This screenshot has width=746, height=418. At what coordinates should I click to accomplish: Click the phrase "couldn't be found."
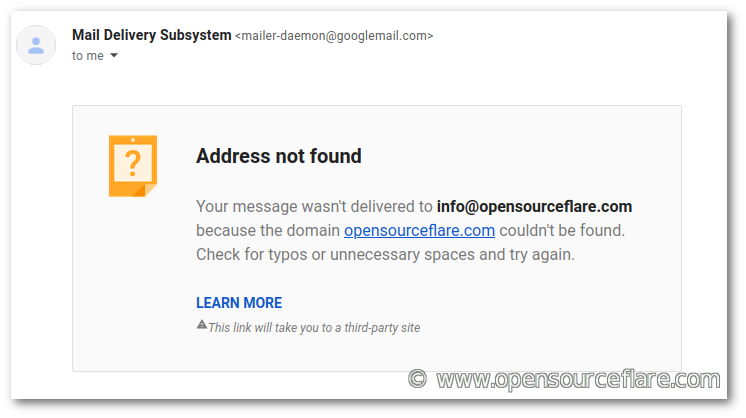point(562,231)
